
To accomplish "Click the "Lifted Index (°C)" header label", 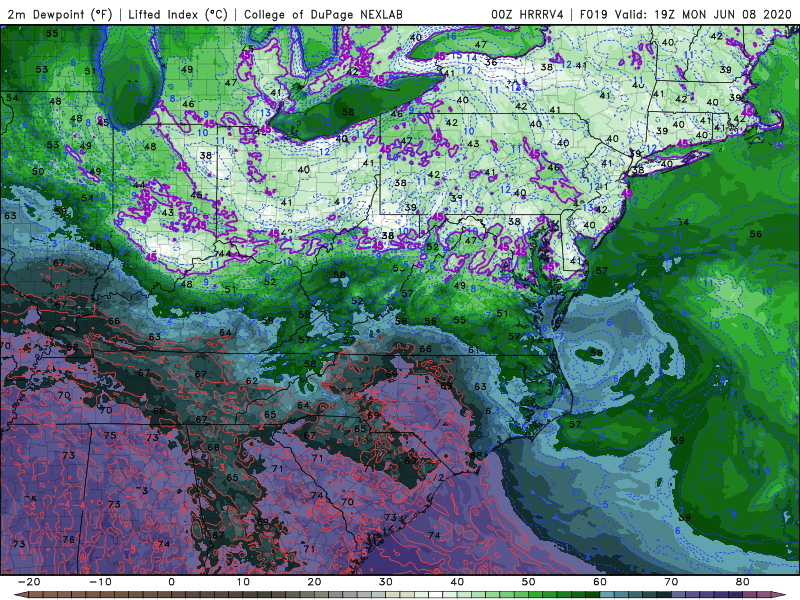I will [178, 14].
